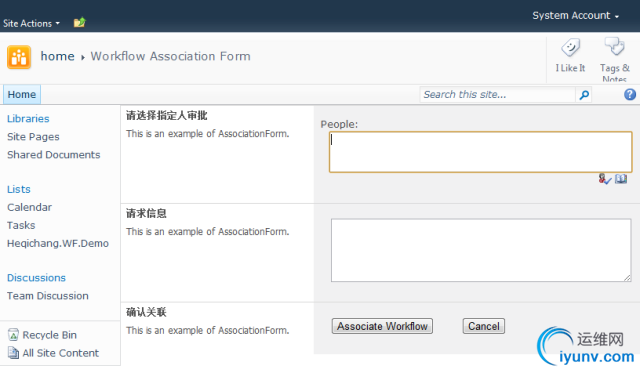This screenshot has height=373, width=640.
Task: Click into the Search this site field
Action: point(498,95)
